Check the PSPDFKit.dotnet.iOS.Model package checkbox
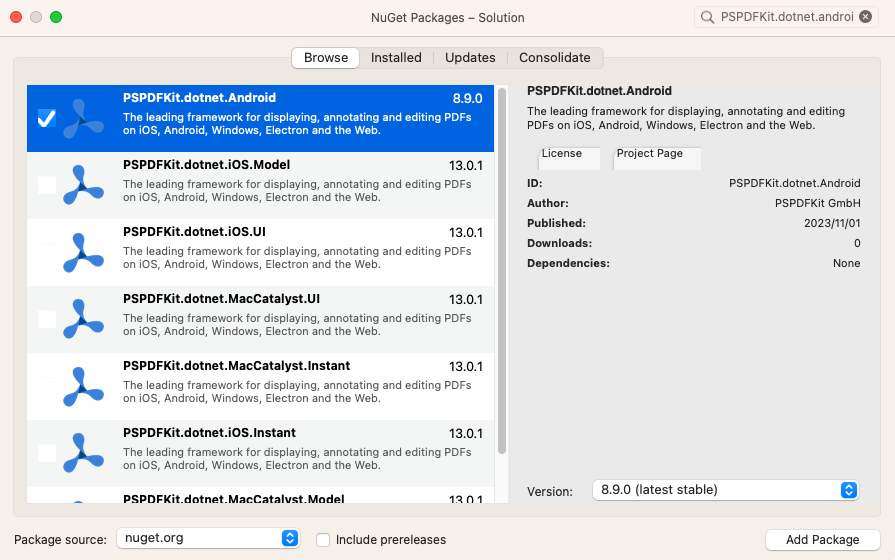 pyautogui.click(x=47, y=185)
